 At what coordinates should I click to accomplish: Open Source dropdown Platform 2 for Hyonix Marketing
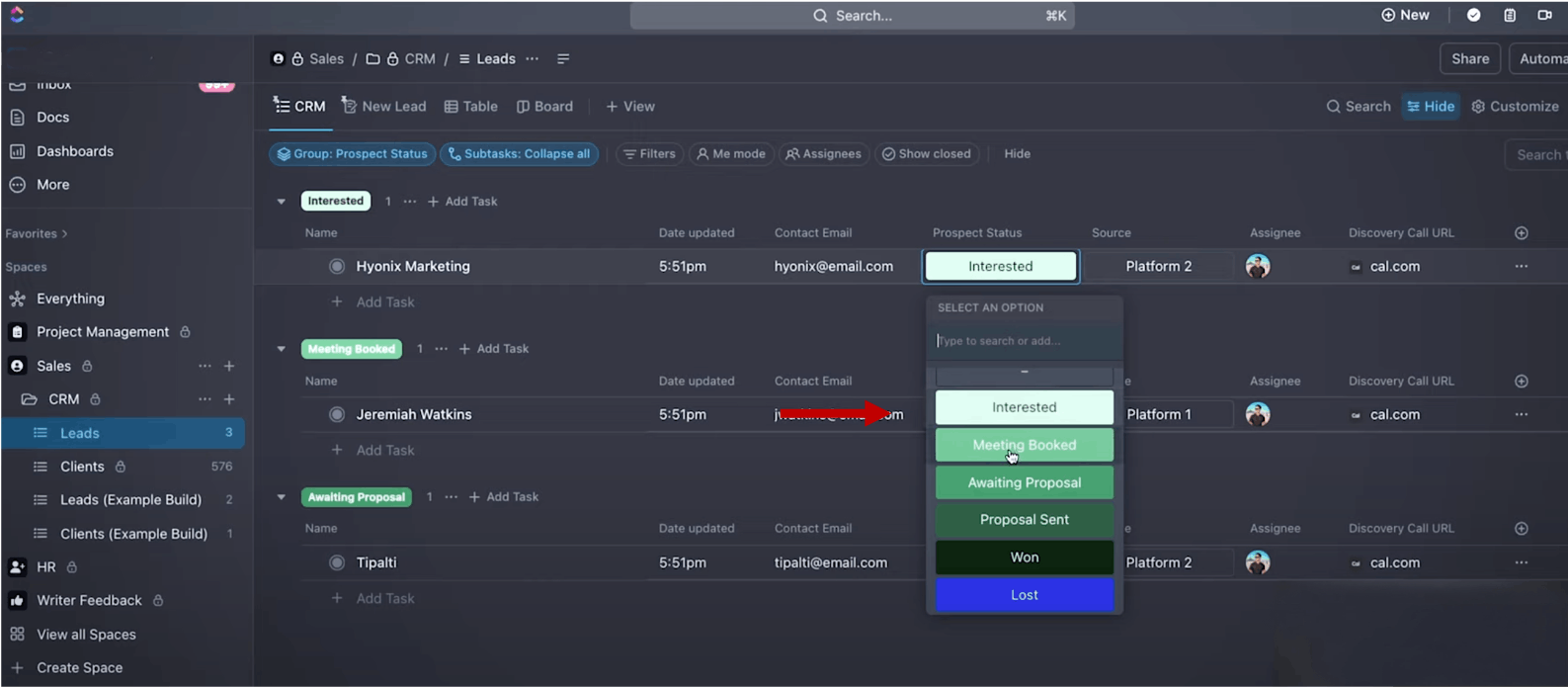[x=1158, y=266]
